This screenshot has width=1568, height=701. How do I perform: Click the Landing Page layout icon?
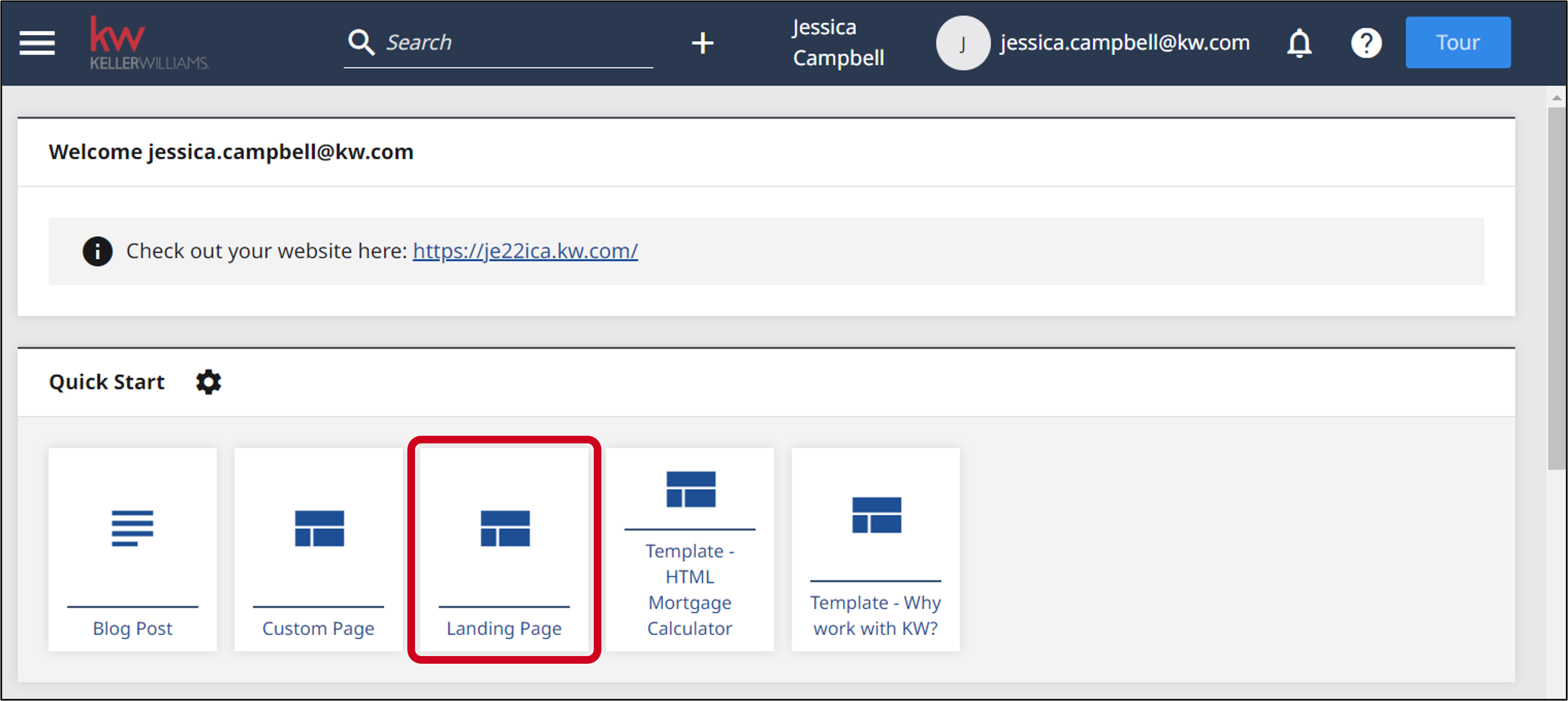coord(504,528)
